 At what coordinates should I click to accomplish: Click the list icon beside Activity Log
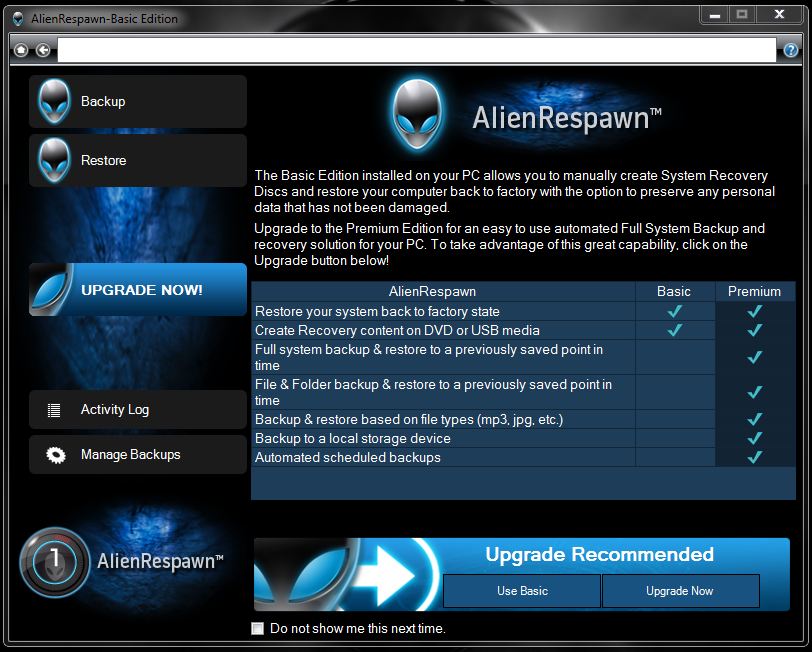(x=54, y=410)
